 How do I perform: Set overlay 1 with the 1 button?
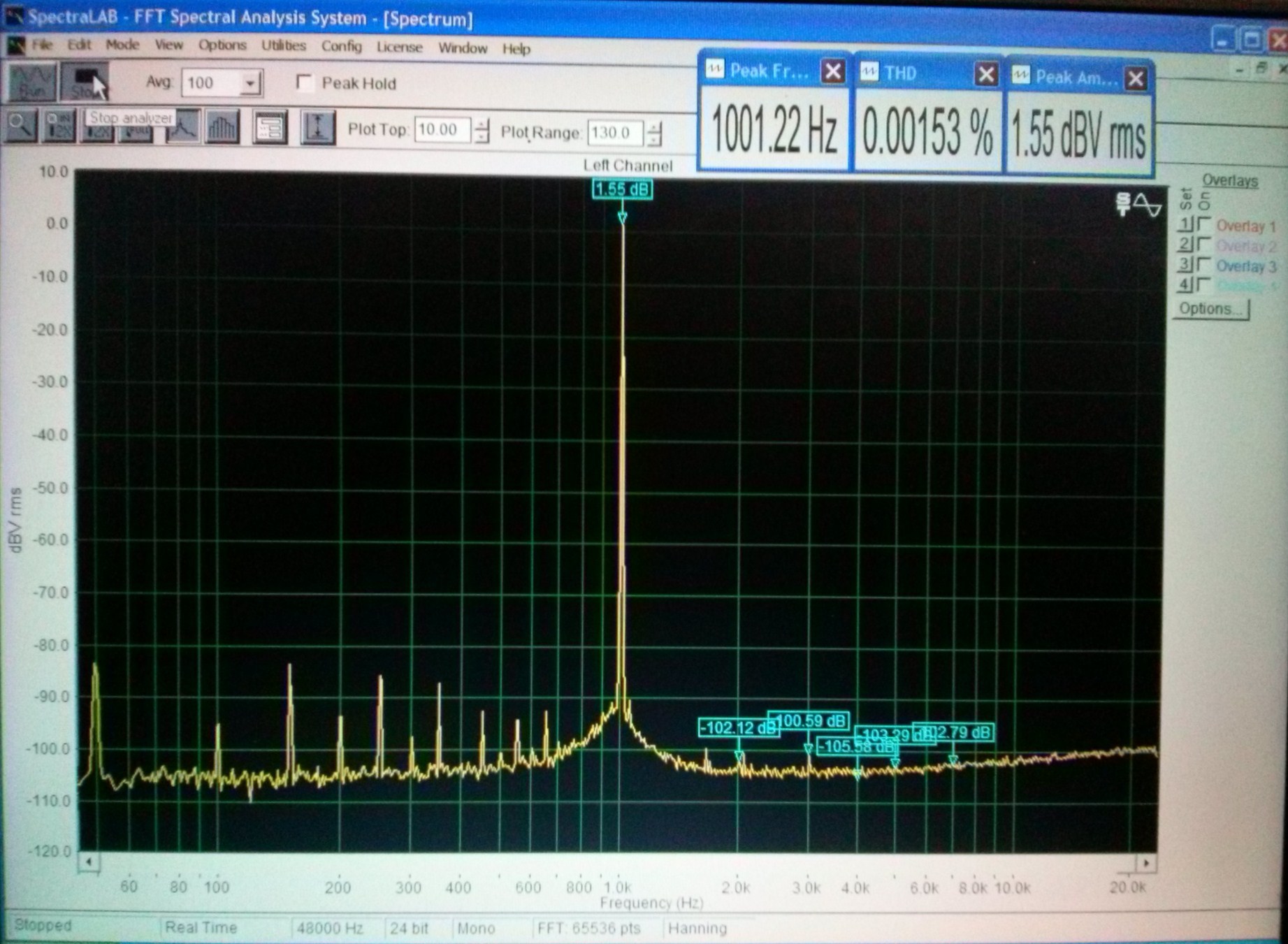click(1185, 224)
